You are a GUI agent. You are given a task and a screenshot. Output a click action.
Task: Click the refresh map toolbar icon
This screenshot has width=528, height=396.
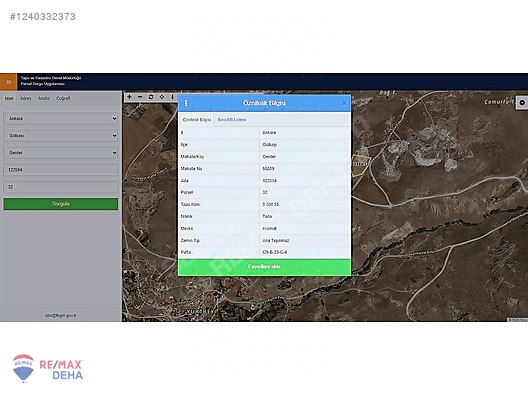[151, 97]
